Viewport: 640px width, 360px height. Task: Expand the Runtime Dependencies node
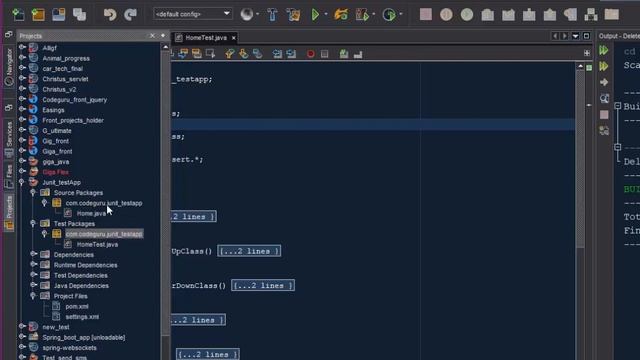click(34, 264)
